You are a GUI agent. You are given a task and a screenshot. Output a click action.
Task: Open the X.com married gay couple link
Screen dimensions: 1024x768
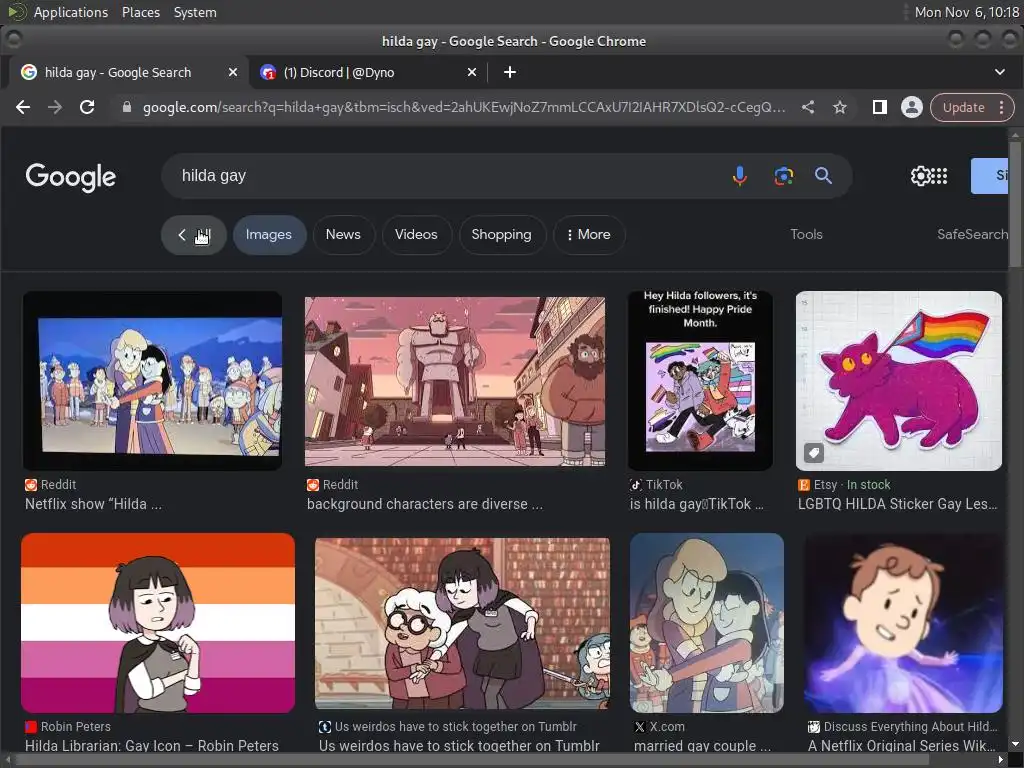click(702, 745)
